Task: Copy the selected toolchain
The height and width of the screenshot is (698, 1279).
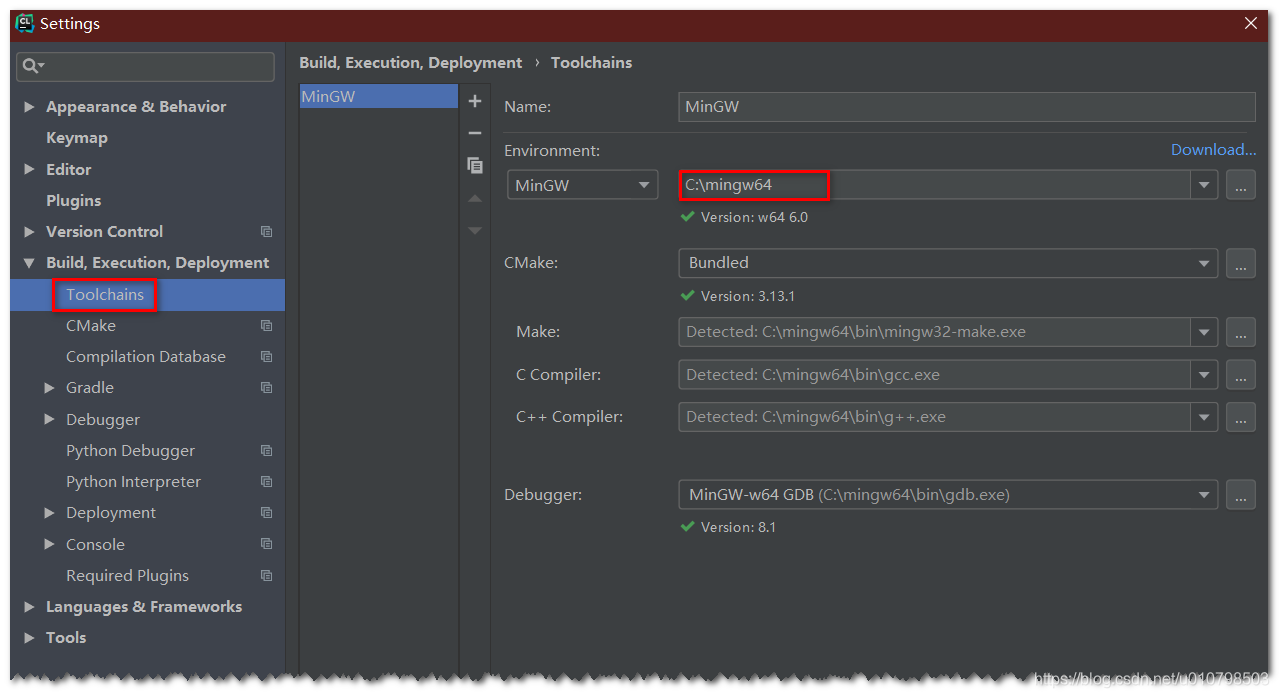Action: pos(475,165)
